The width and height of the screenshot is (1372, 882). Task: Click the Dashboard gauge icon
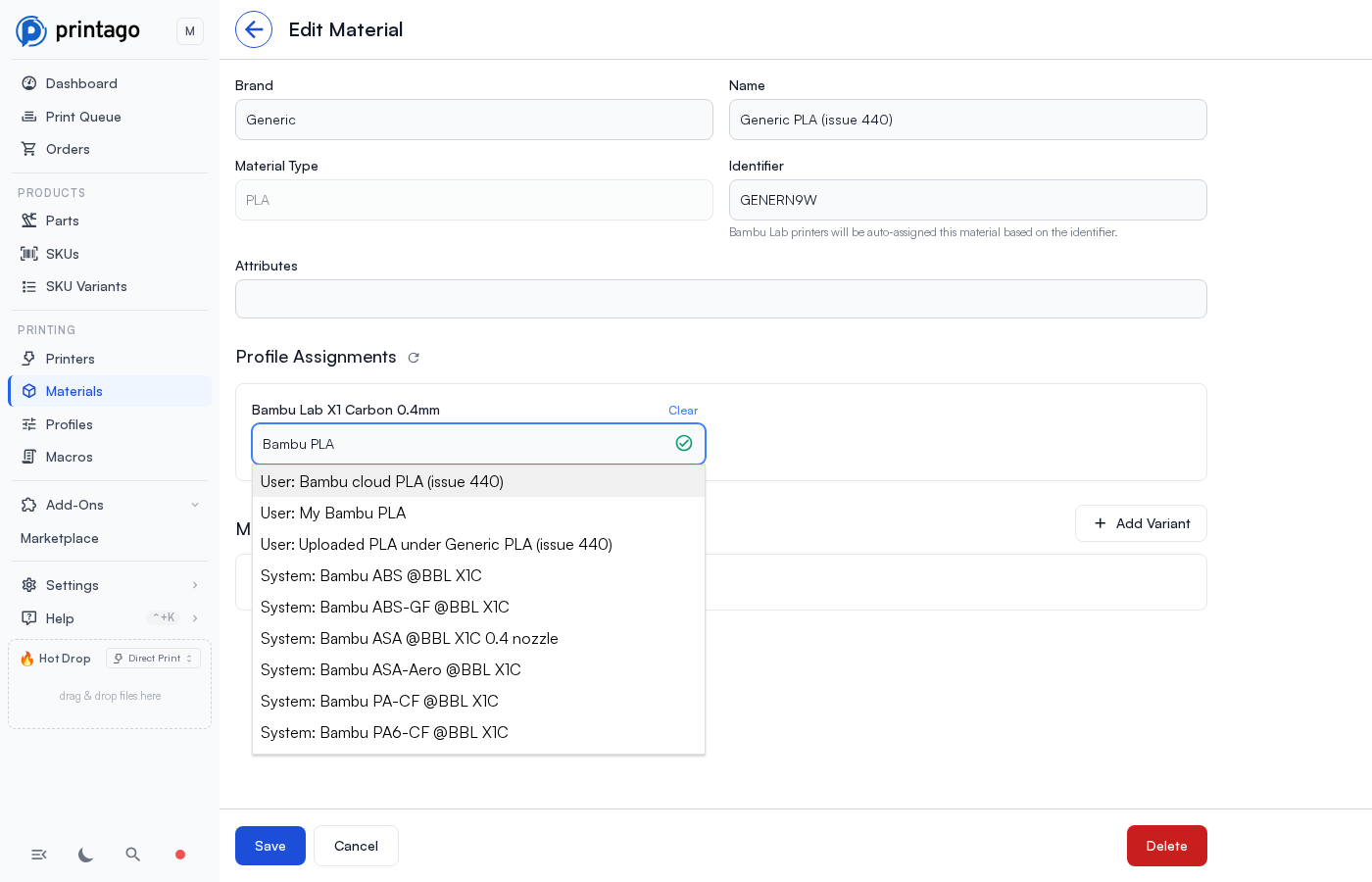[29, 83]
